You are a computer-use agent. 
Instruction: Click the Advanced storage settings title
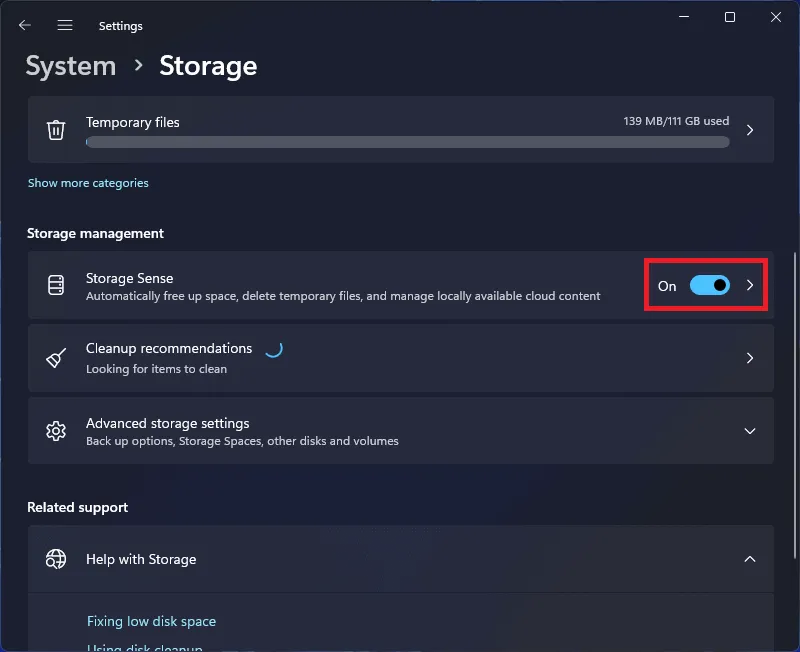[167, 423]
